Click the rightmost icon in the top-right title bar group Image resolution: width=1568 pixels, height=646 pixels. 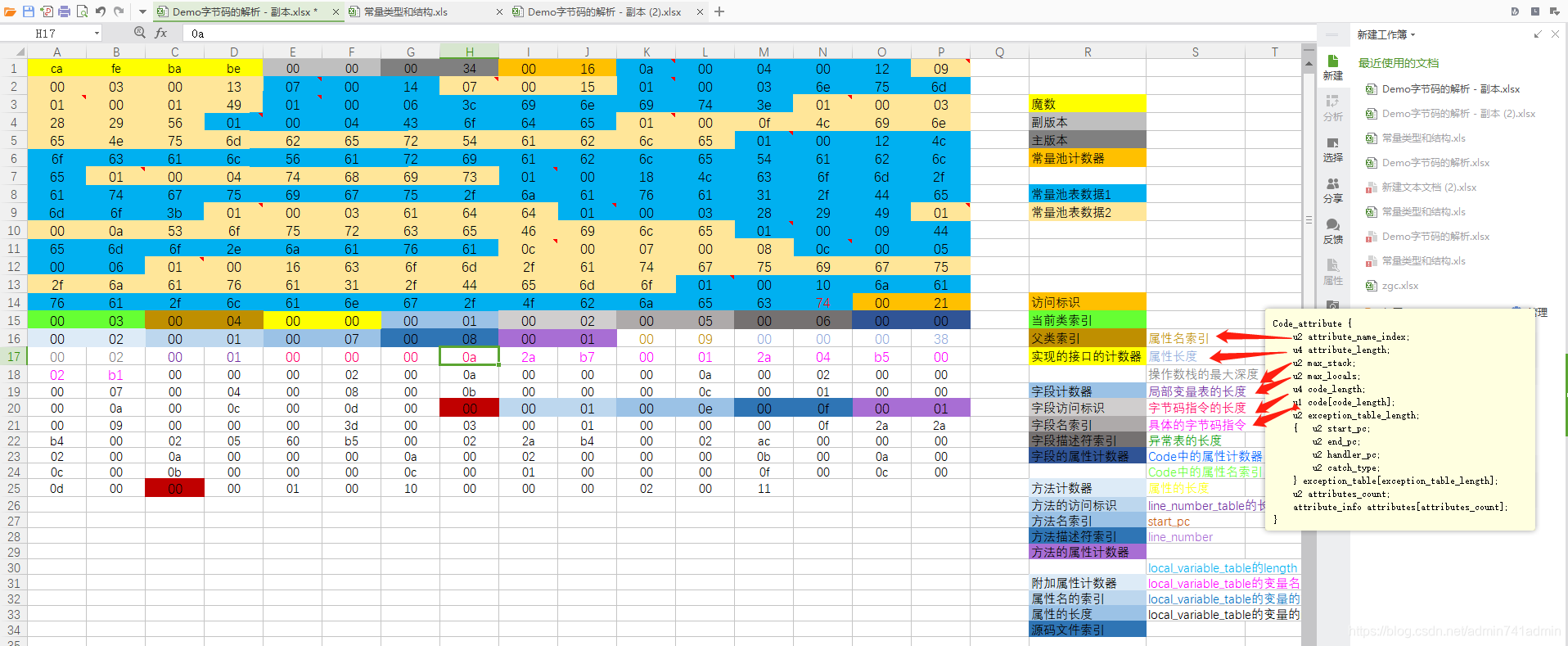pos(1554,11)
